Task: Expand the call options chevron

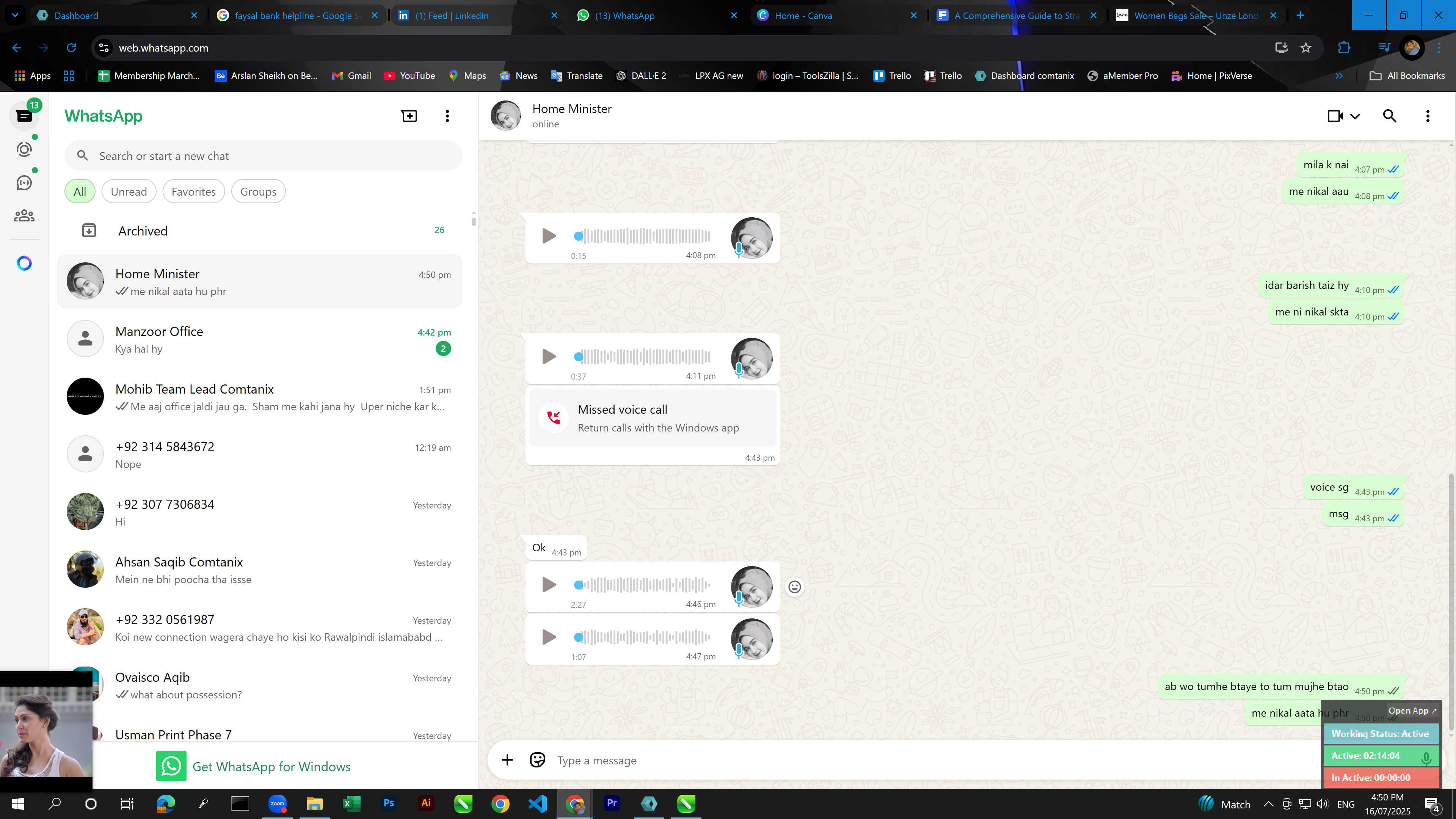Action: click(1355, 116)
